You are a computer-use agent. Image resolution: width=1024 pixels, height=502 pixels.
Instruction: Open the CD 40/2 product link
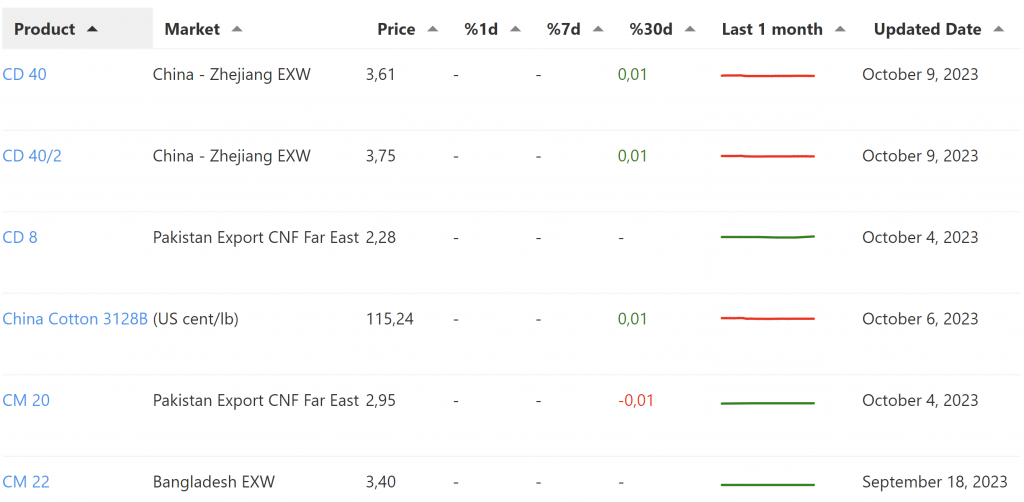pos(32,156)
